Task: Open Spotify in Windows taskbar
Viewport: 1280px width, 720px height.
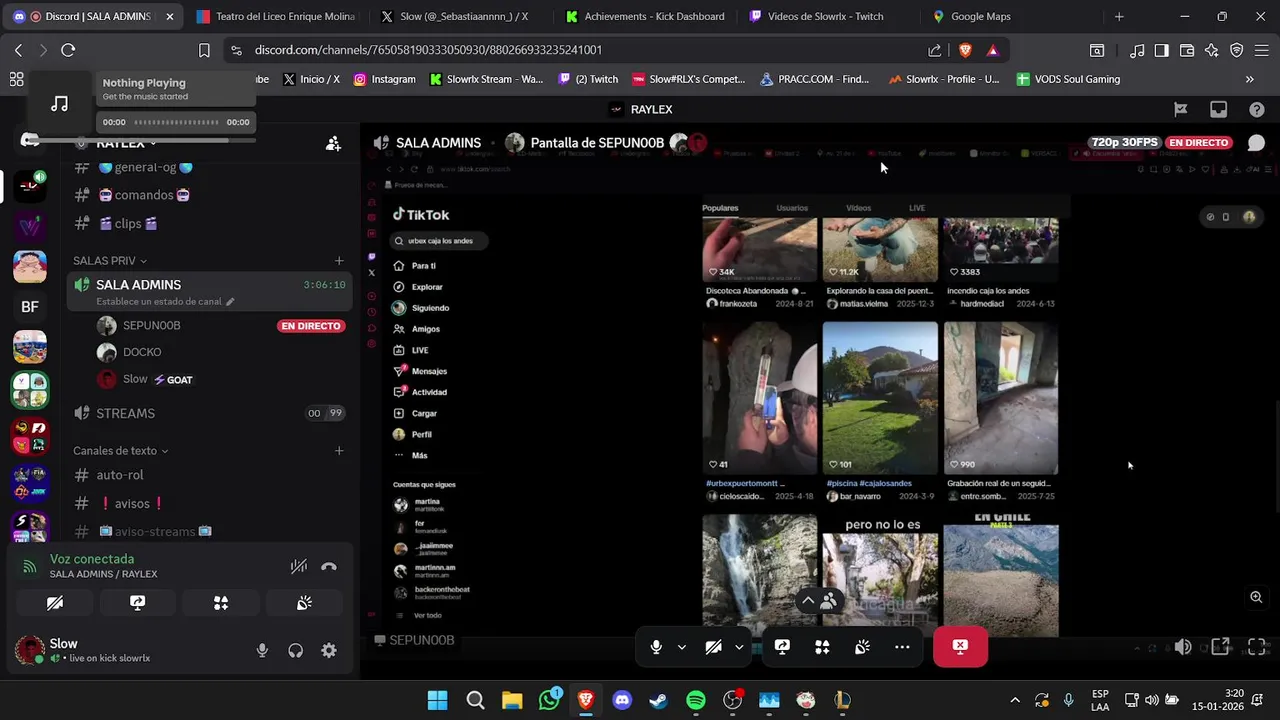Action: 696,701
